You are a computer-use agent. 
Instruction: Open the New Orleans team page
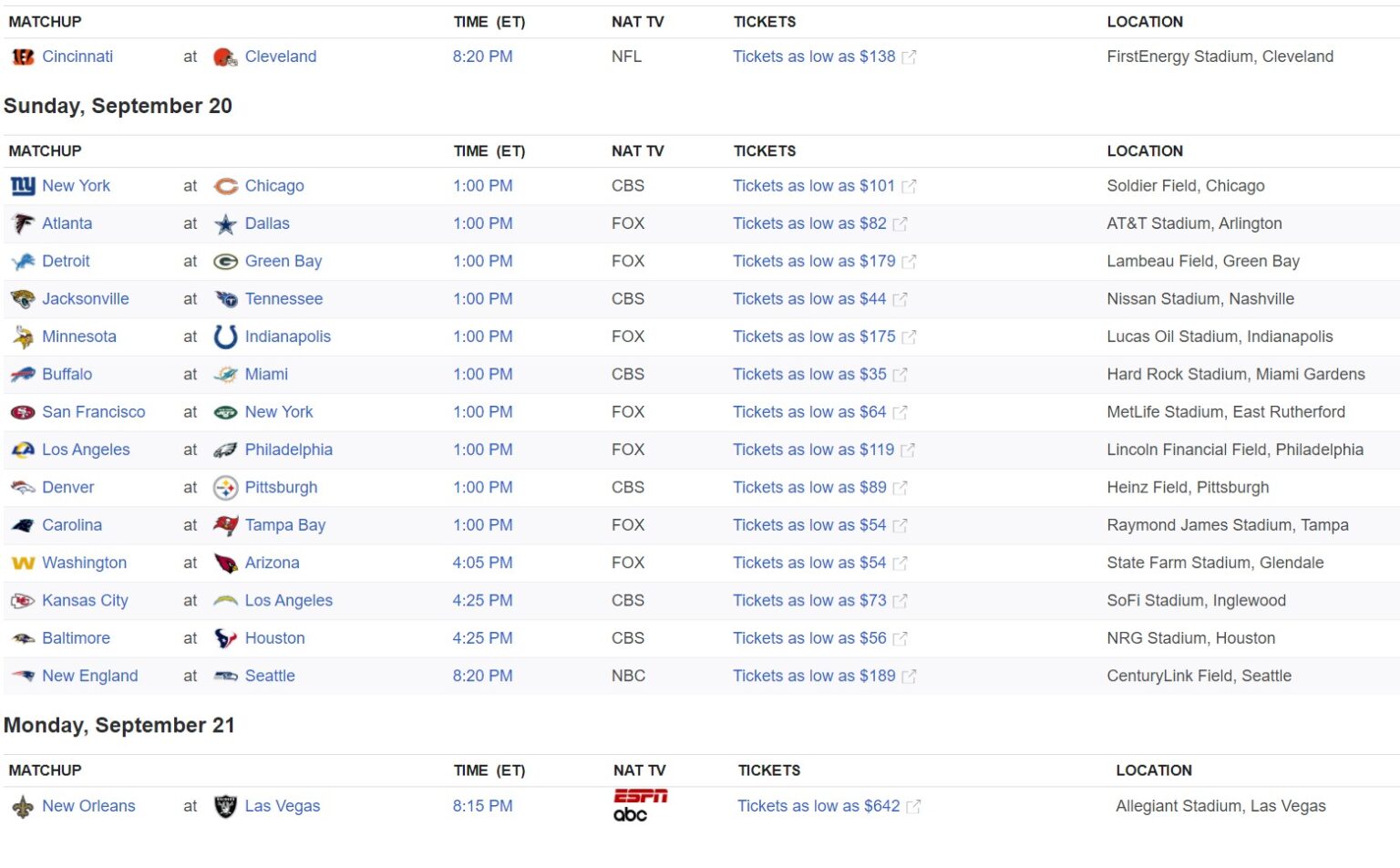89,806
